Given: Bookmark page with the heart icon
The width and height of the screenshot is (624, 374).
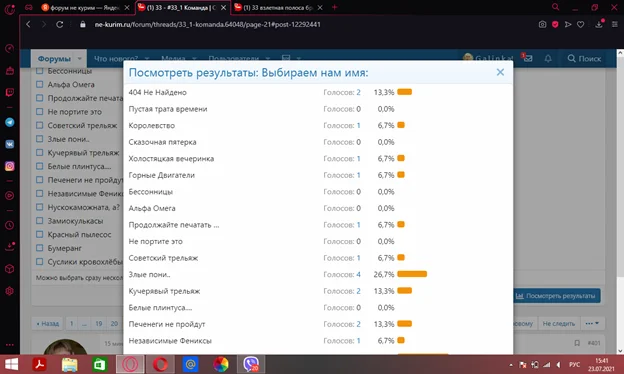Looking at the screenshot, I should click(581, 24).
